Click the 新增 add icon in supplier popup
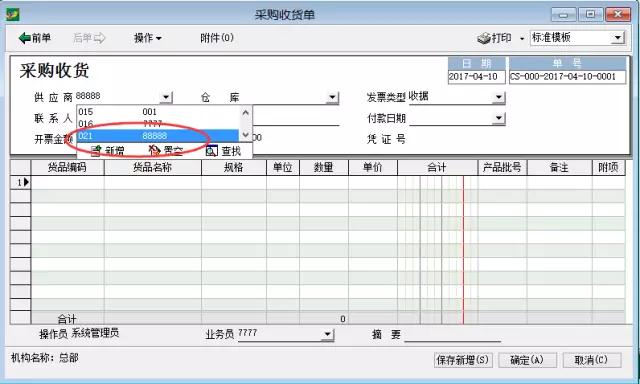Image resolution: width=640 pixels, height=384 pixels. pyautogui.click(x=96, y=151)
